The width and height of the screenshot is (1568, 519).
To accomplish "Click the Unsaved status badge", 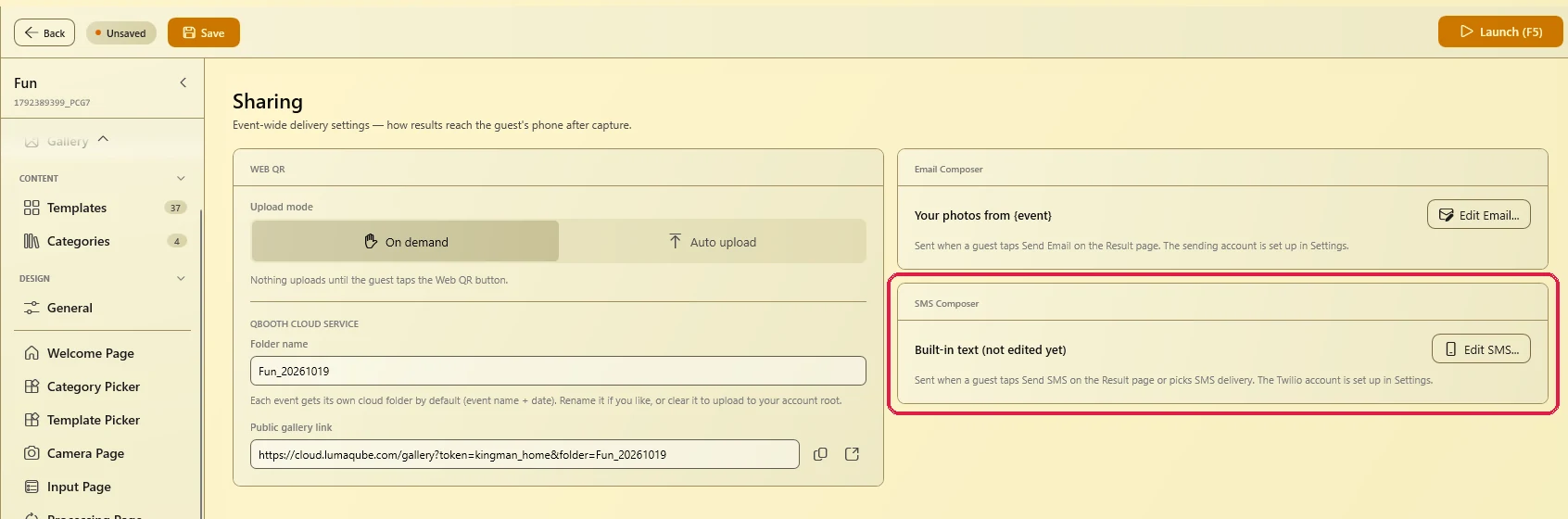I will (x=121, y=33).
